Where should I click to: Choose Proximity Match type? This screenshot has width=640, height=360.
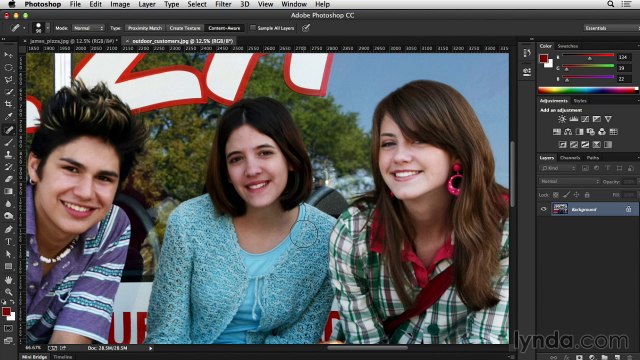tap(144, 28)
